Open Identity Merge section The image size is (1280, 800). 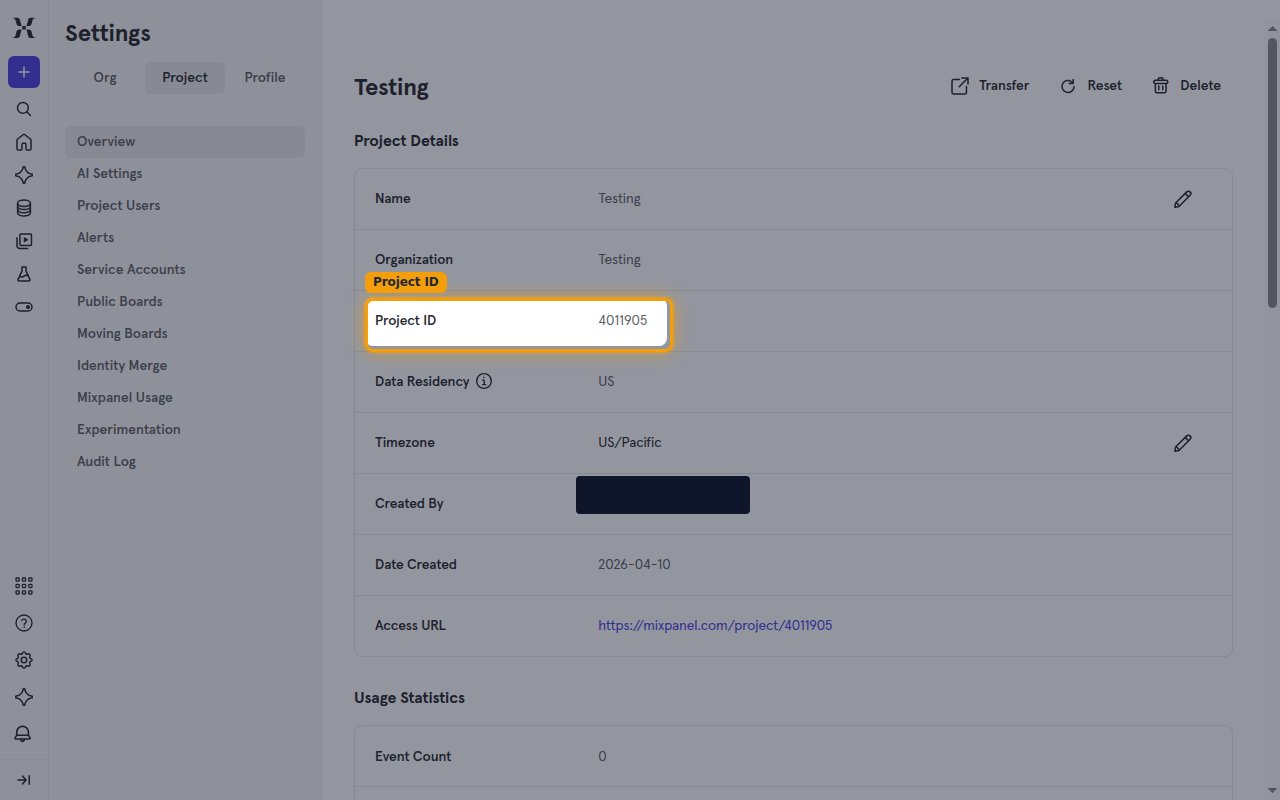point(185,365)
